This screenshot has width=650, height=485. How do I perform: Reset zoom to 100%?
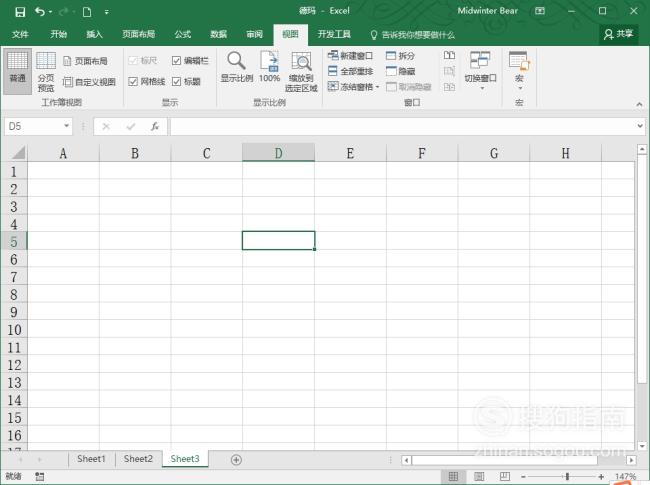pyautogui.click(x=269, y=67)
